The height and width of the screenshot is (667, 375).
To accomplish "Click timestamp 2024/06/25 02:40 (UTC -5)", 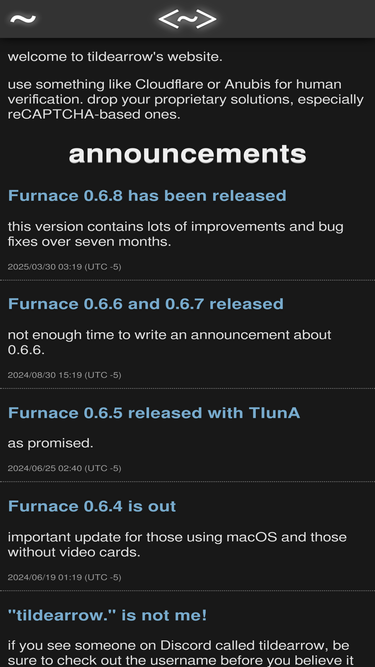I will pos(65,468).
